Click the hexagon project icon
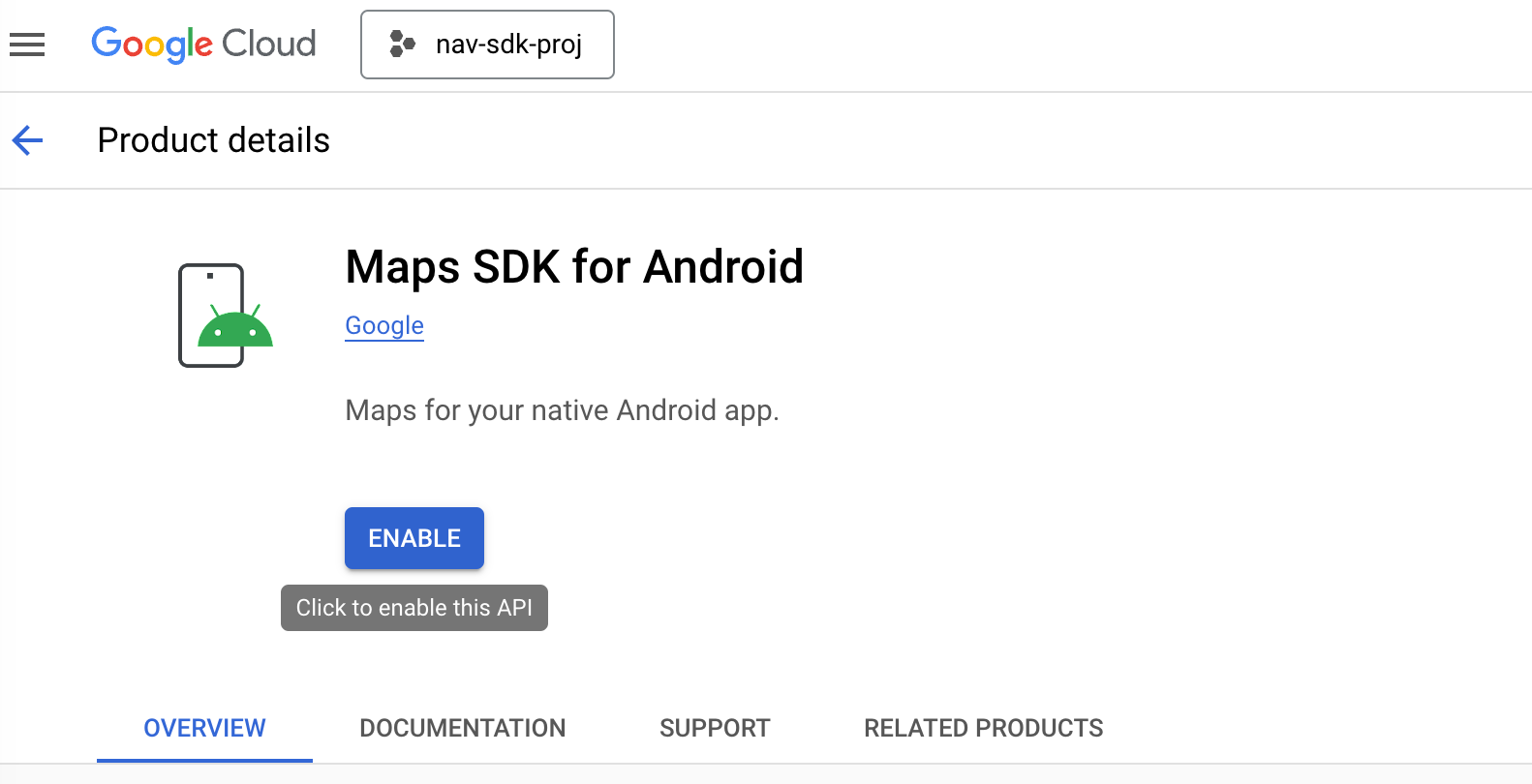The height and width of the screenshot is (784, 1532). click(x=402, y=45)
